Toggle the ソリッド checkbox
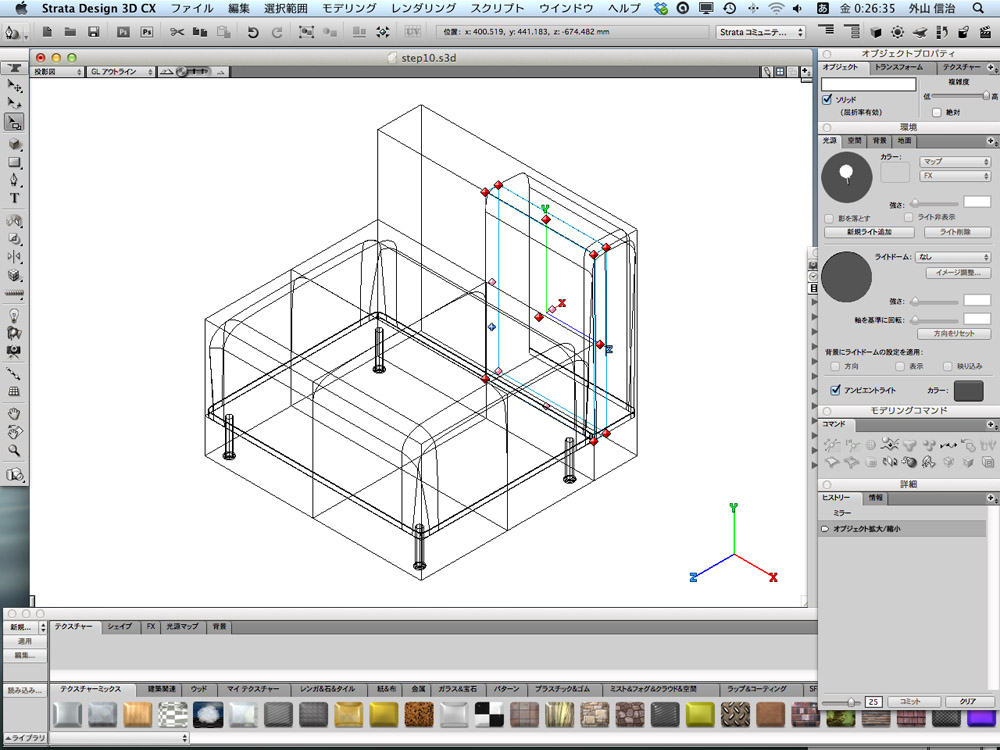The width and height of the screenshot is (1000, 750). click(x=827, y=99)
